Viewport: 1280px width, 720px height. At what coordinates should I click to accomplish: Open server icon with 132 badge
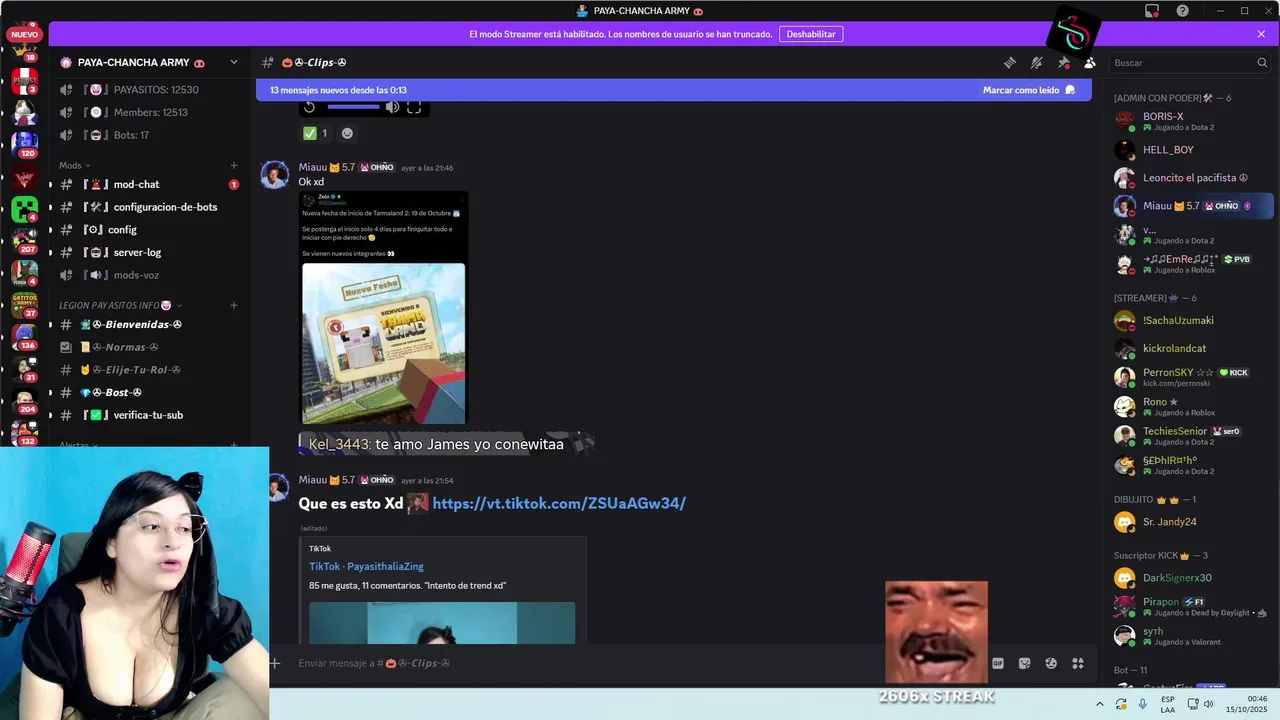tap(24, 432)
